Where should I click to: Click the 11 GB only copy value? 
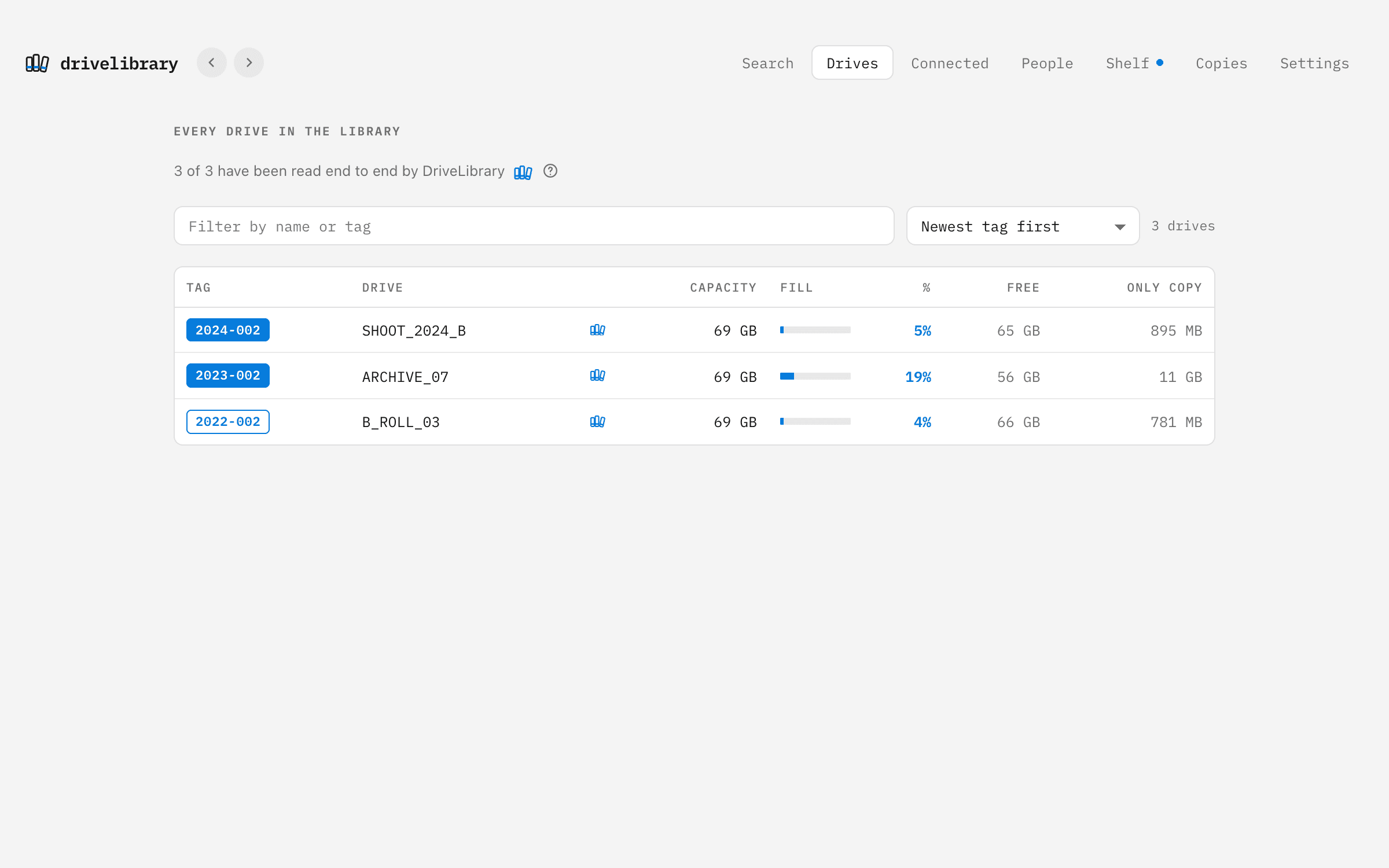click(1181, 377)
